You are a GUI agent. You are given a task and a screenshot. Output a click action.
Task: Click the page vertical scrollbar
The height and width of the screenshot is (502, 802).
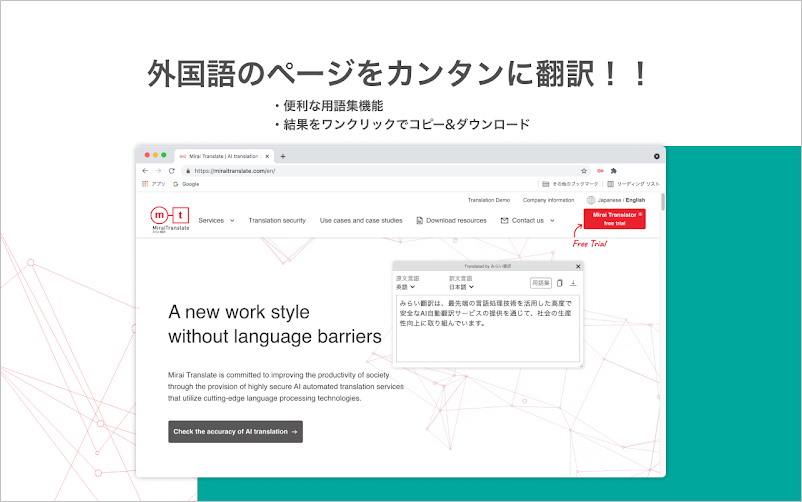pyautogui.click(x=663, y=202)
